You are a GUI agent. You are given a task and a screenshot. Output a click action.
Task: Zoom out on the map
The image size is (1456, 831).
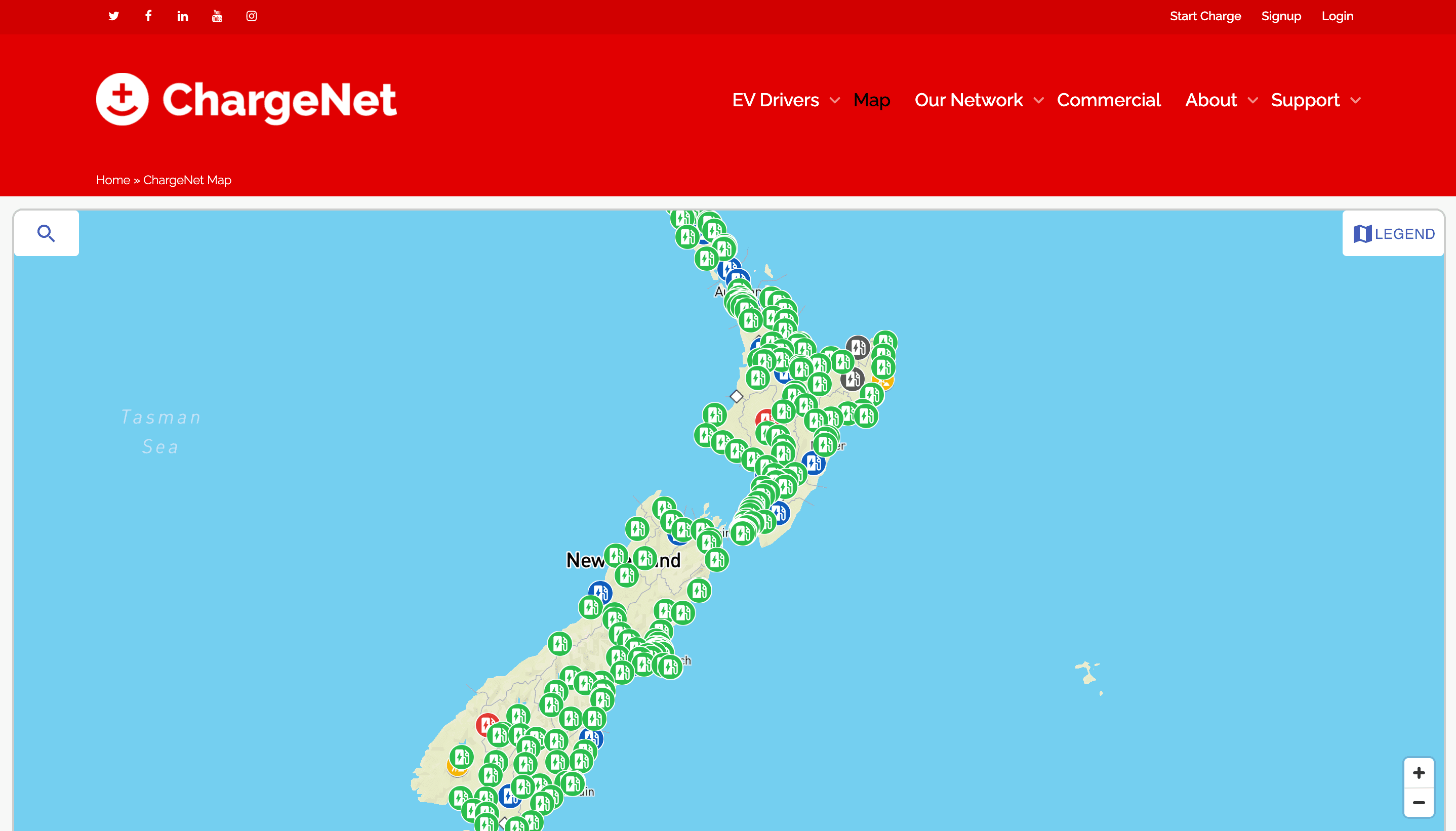1419,803
